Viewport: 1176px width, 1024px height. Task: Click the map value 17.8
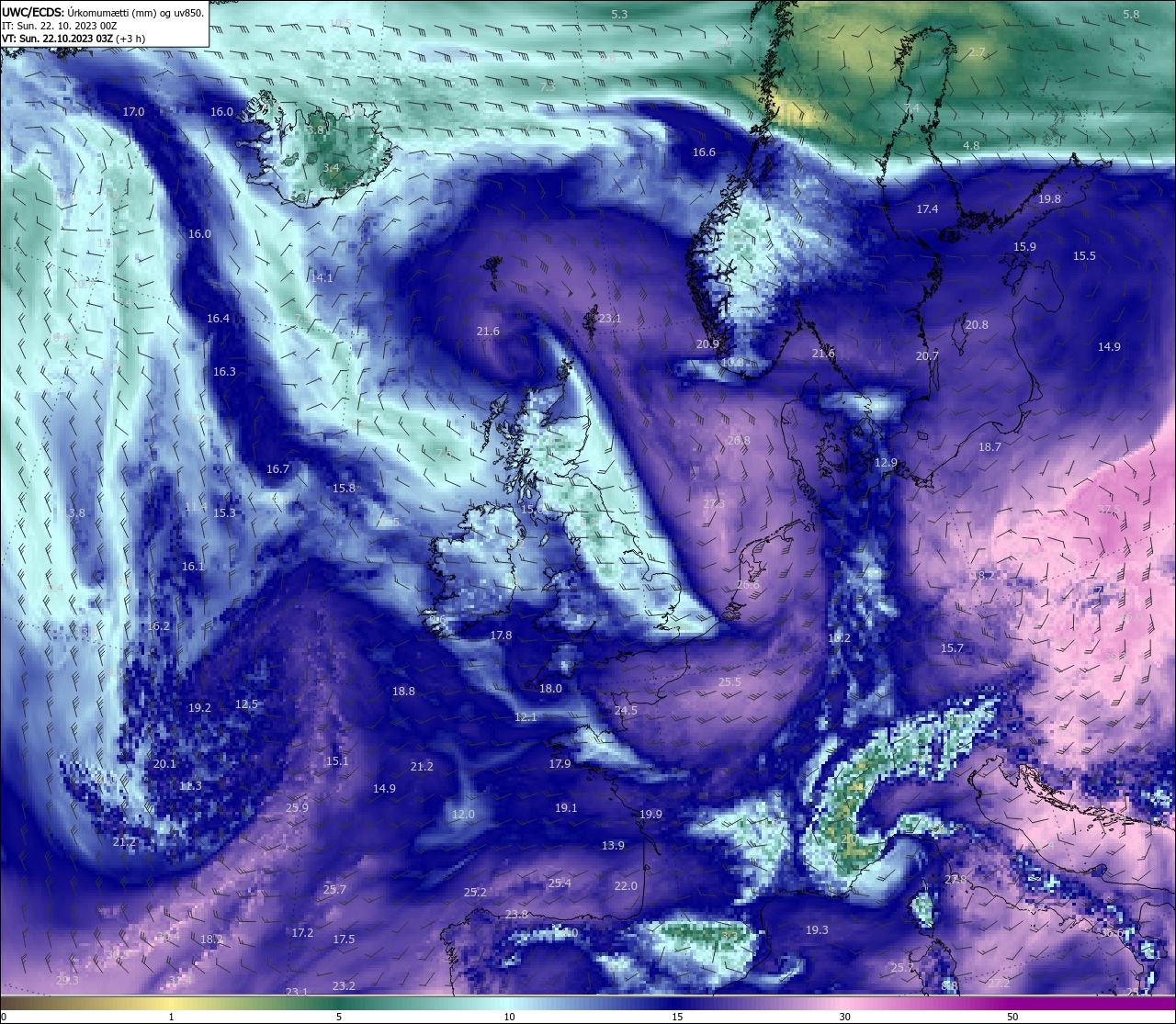501,636
